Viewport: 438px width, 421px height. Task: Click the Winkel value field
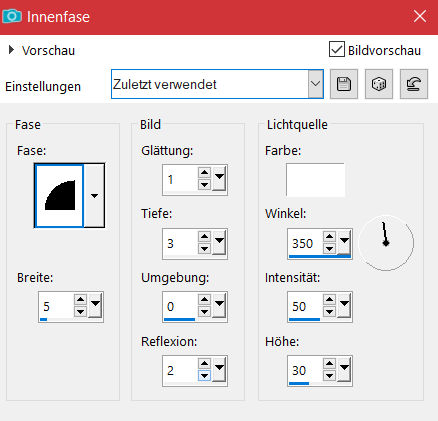coord(305,243)
